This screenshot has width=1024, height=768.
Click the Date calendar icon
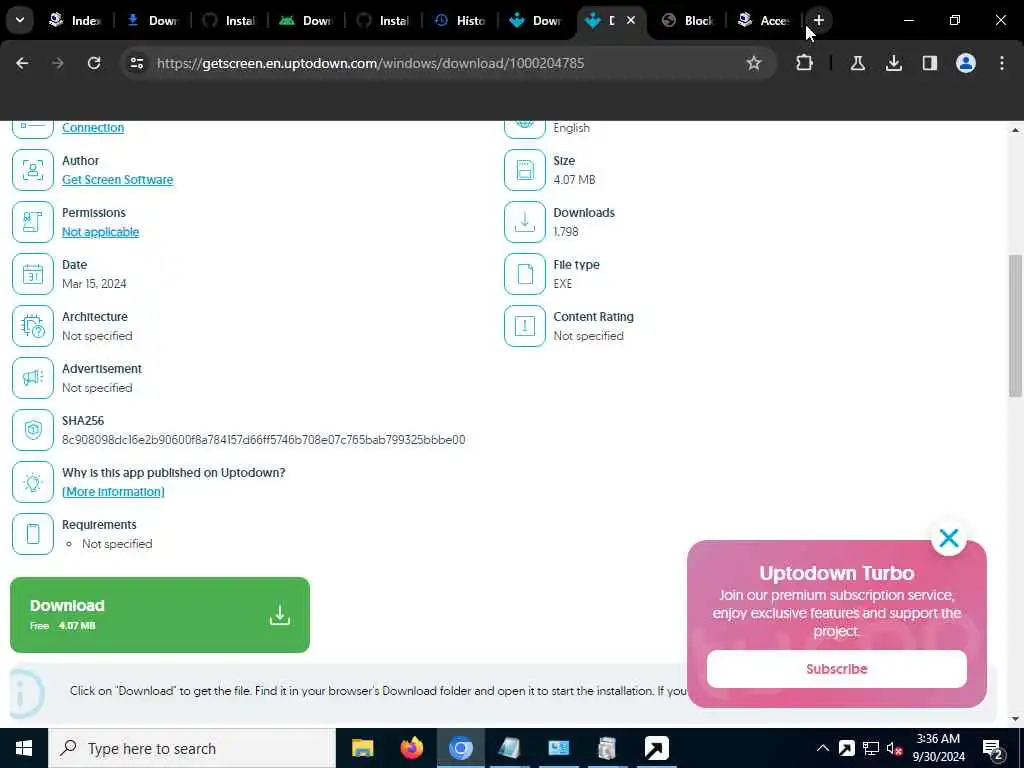point(33,274)
